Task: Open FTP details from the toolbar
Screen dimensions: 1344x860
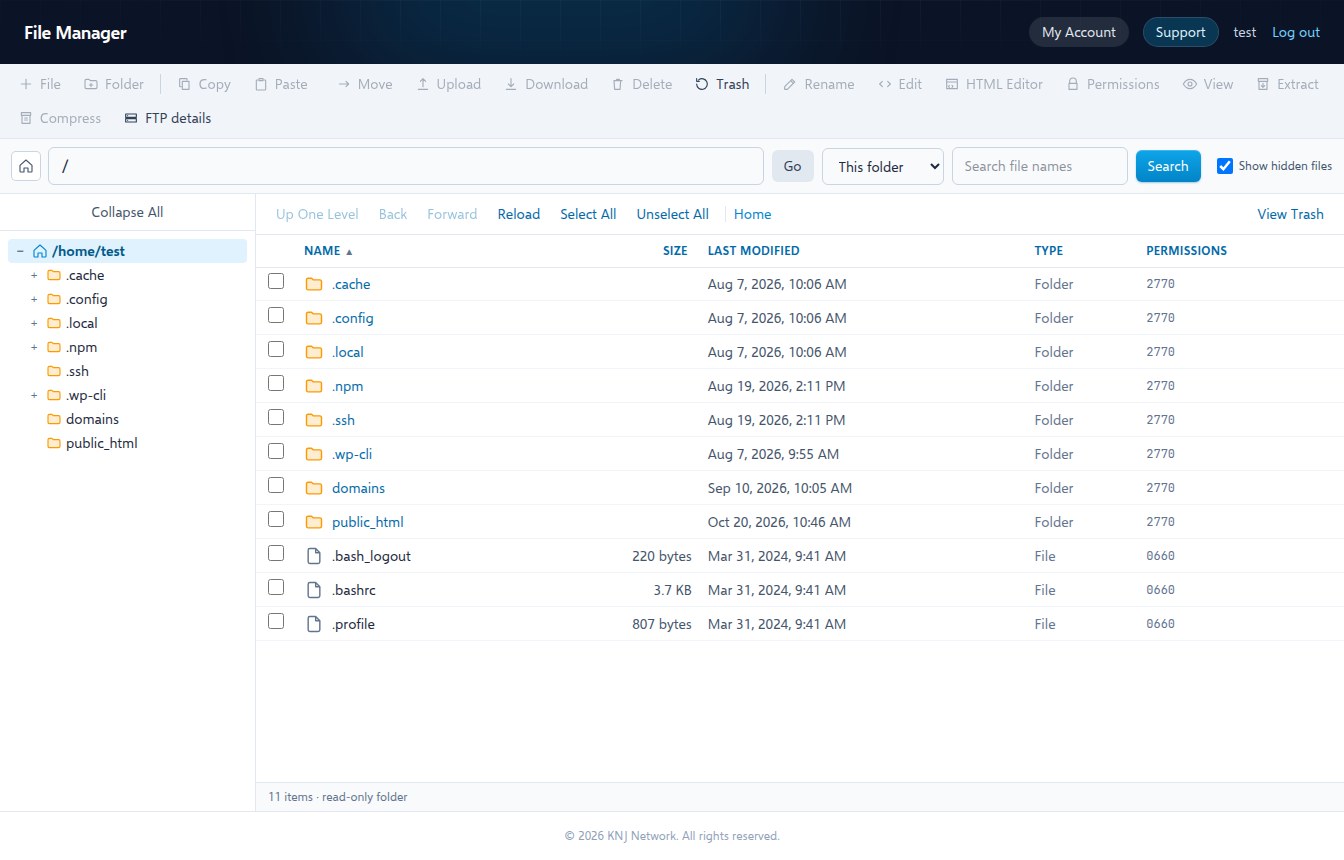Action: [x=168, y=118]
